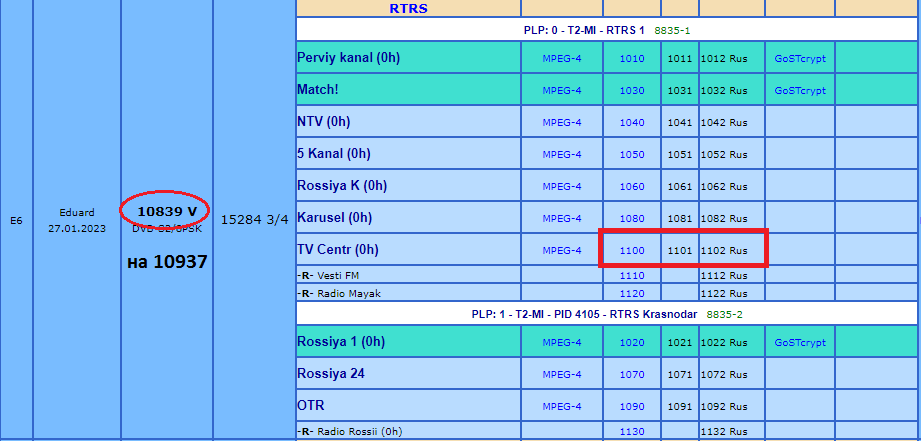Select video PID 1101 for TV Centr
The image size is (921, 441).
point(680,251)
